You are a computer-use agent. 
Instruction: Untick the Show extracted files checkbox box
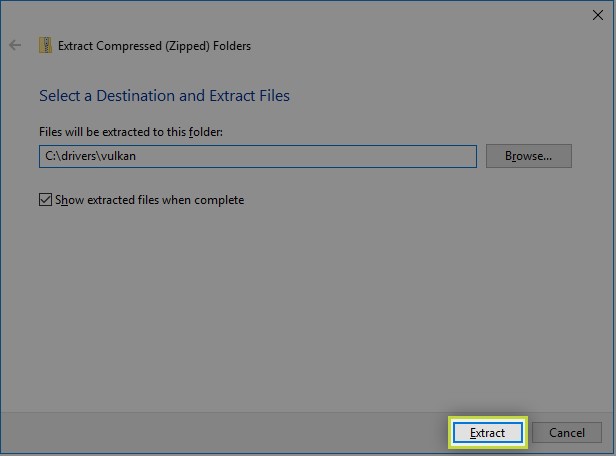pos(46,200)
